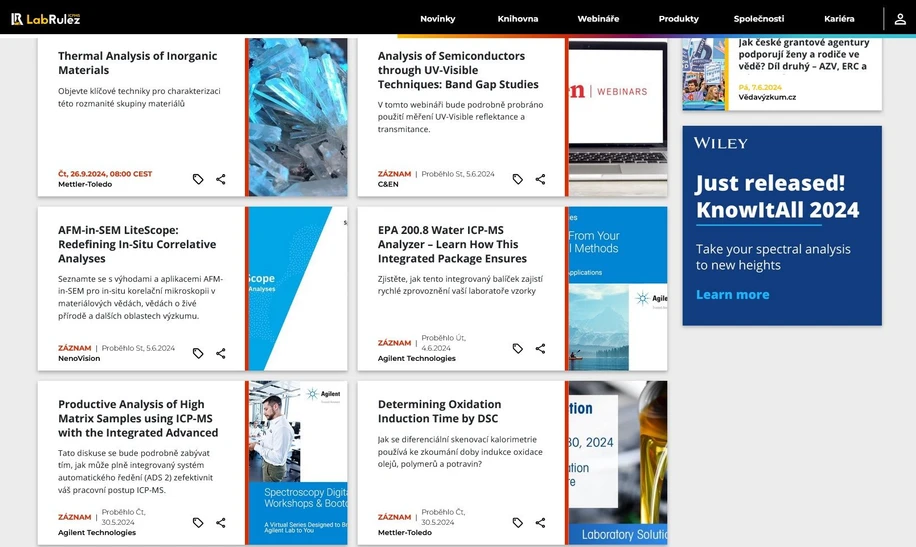Open Thermal Analysis of Inorganic Materials title
This screenshot has height=547, width=916.
[x=137, y=63]
